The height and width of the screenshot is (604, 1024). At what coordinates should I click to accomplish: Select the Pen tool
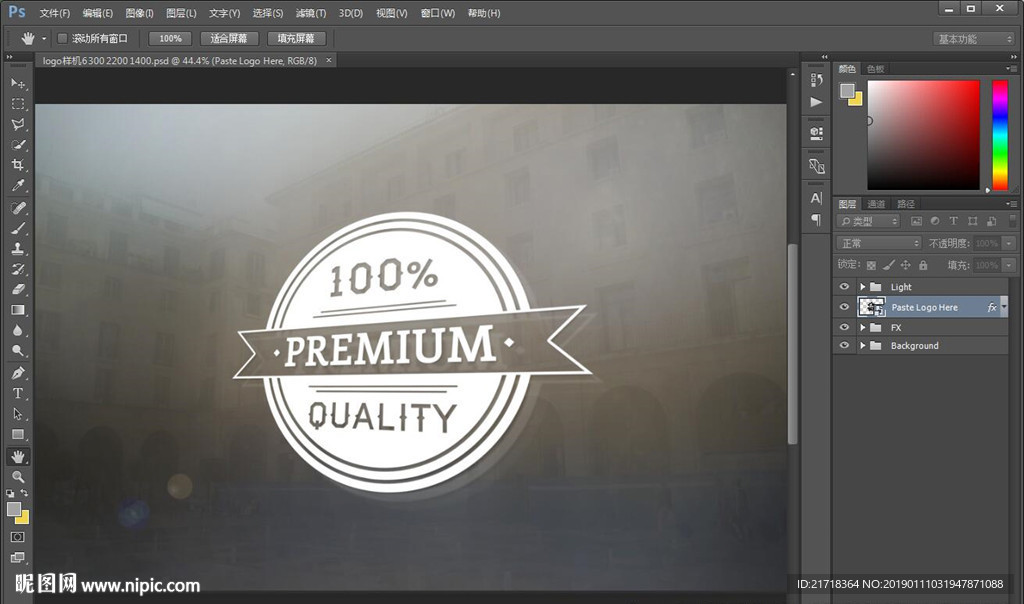point(18,373)
